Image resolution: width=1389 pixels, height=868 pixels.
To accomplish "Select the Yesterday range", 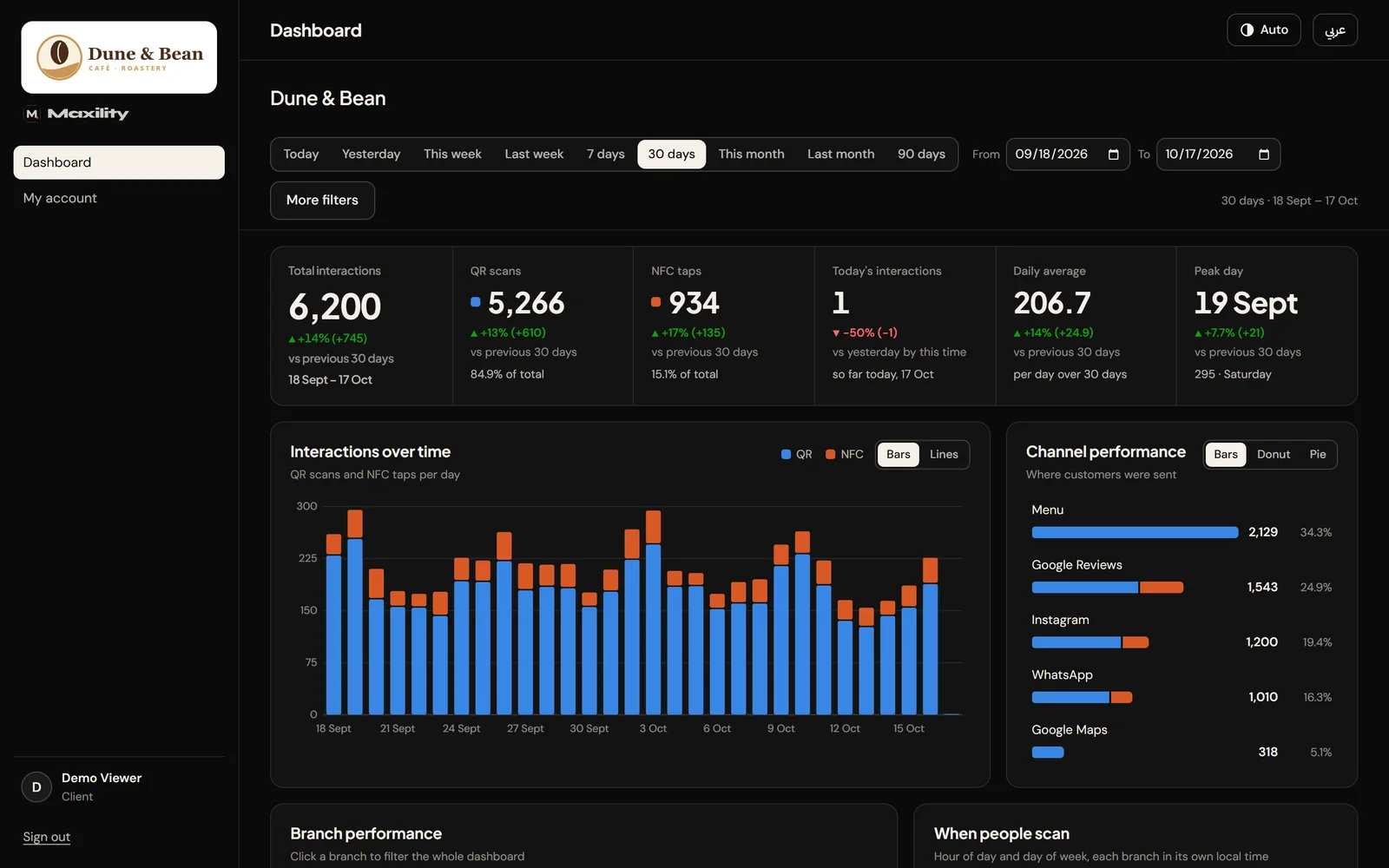I will (x=371, y=154).
